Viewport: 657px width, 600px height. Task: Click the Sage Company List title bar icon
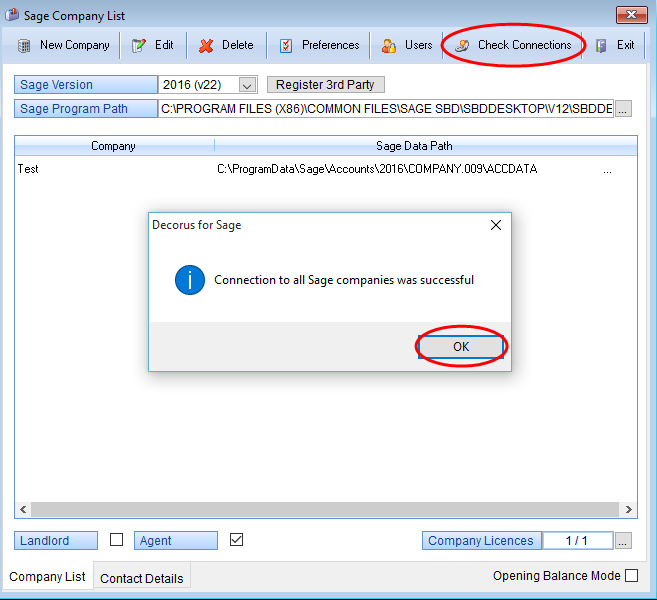pyautogui.click(x=12, y=15)
